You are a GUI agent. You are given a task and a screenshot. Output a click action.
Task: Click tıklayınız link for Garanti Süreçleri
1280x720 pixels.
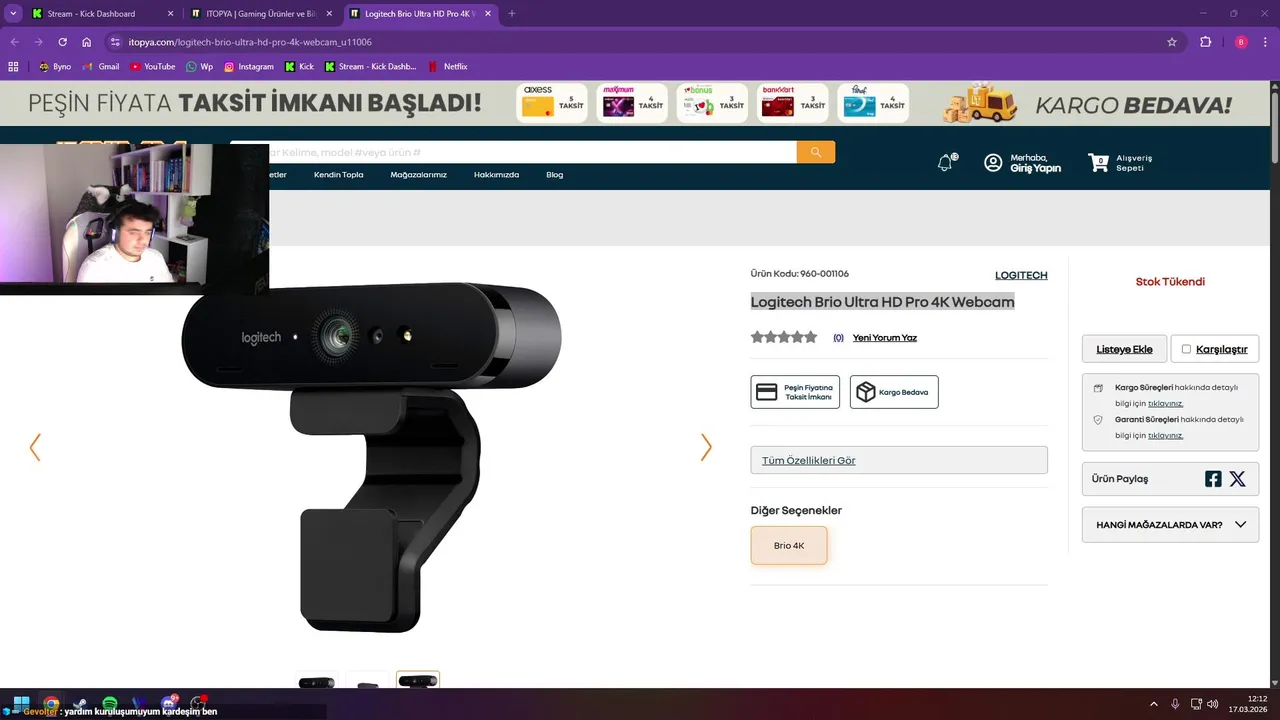pyautogui.click(x=1165, y=436)
